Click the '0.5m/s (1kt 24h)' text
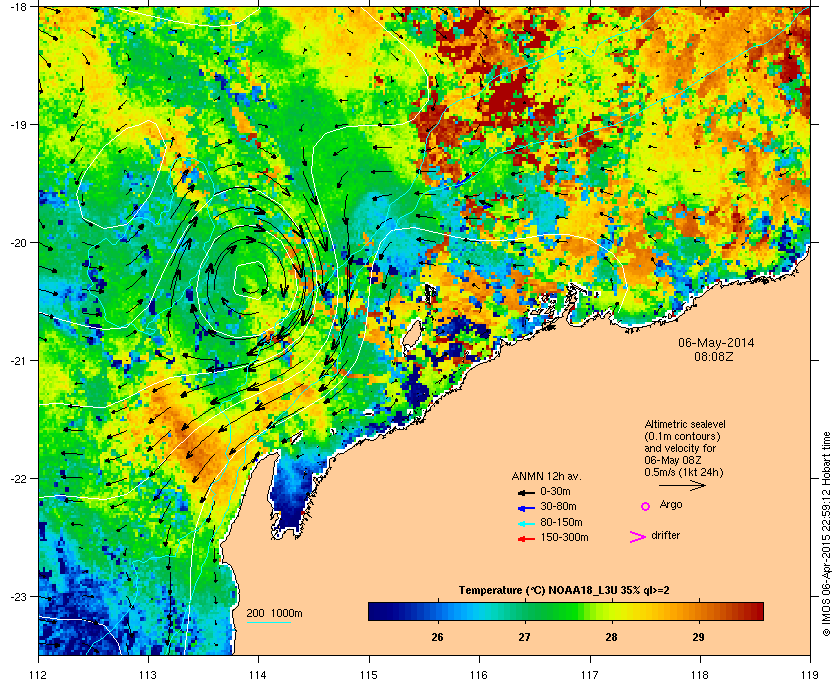 coord(684,473)
